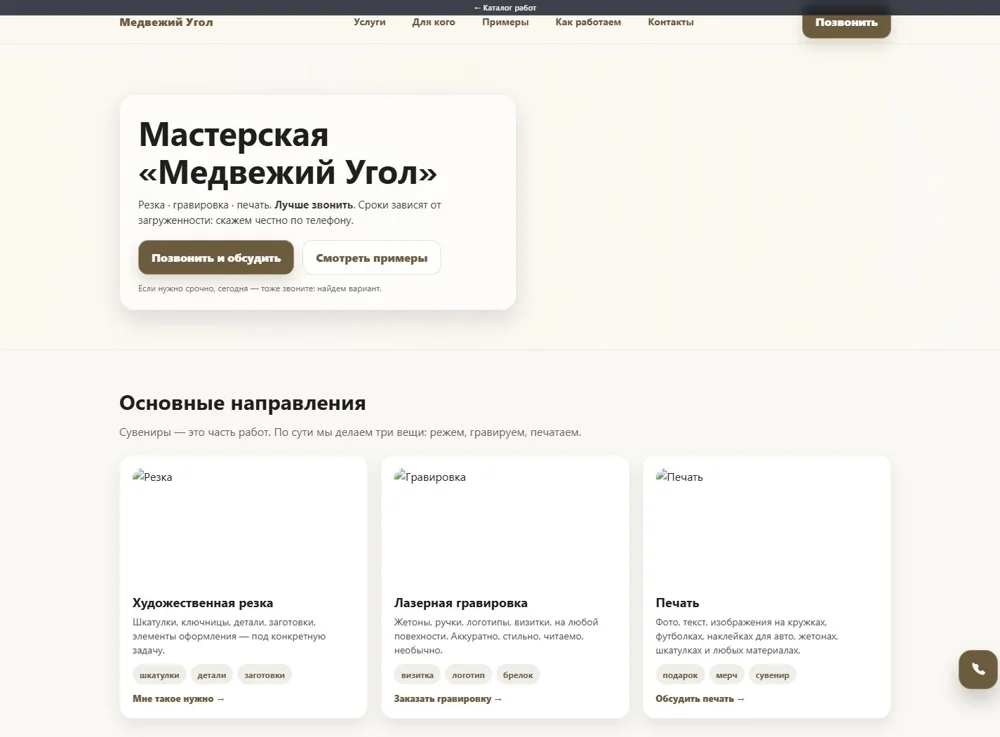Select the мерч tag
The width and height of the screenshot is (1000, 737).
pos(726,675)
